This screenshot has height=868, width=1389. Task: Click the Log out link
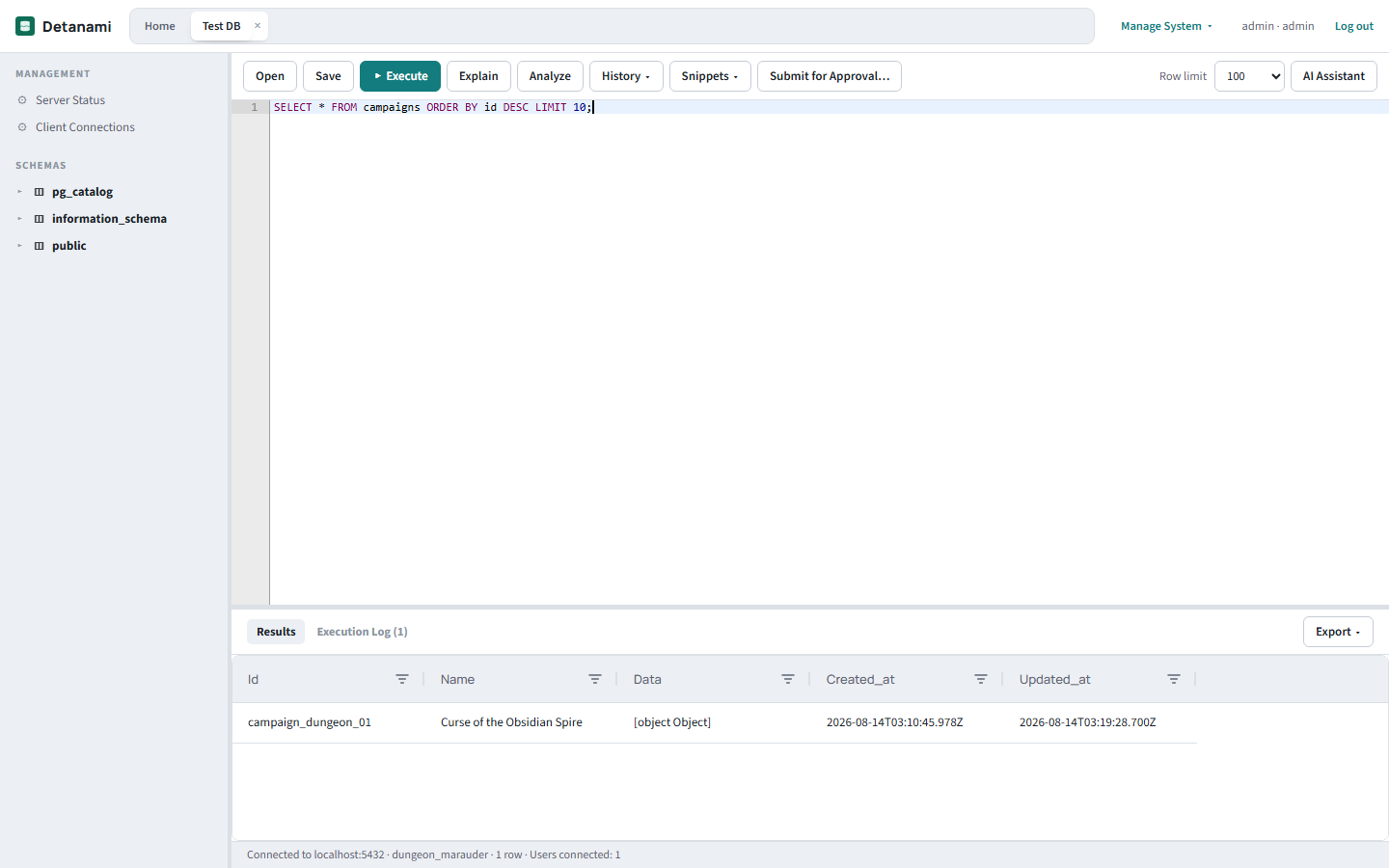(1354, 26)
